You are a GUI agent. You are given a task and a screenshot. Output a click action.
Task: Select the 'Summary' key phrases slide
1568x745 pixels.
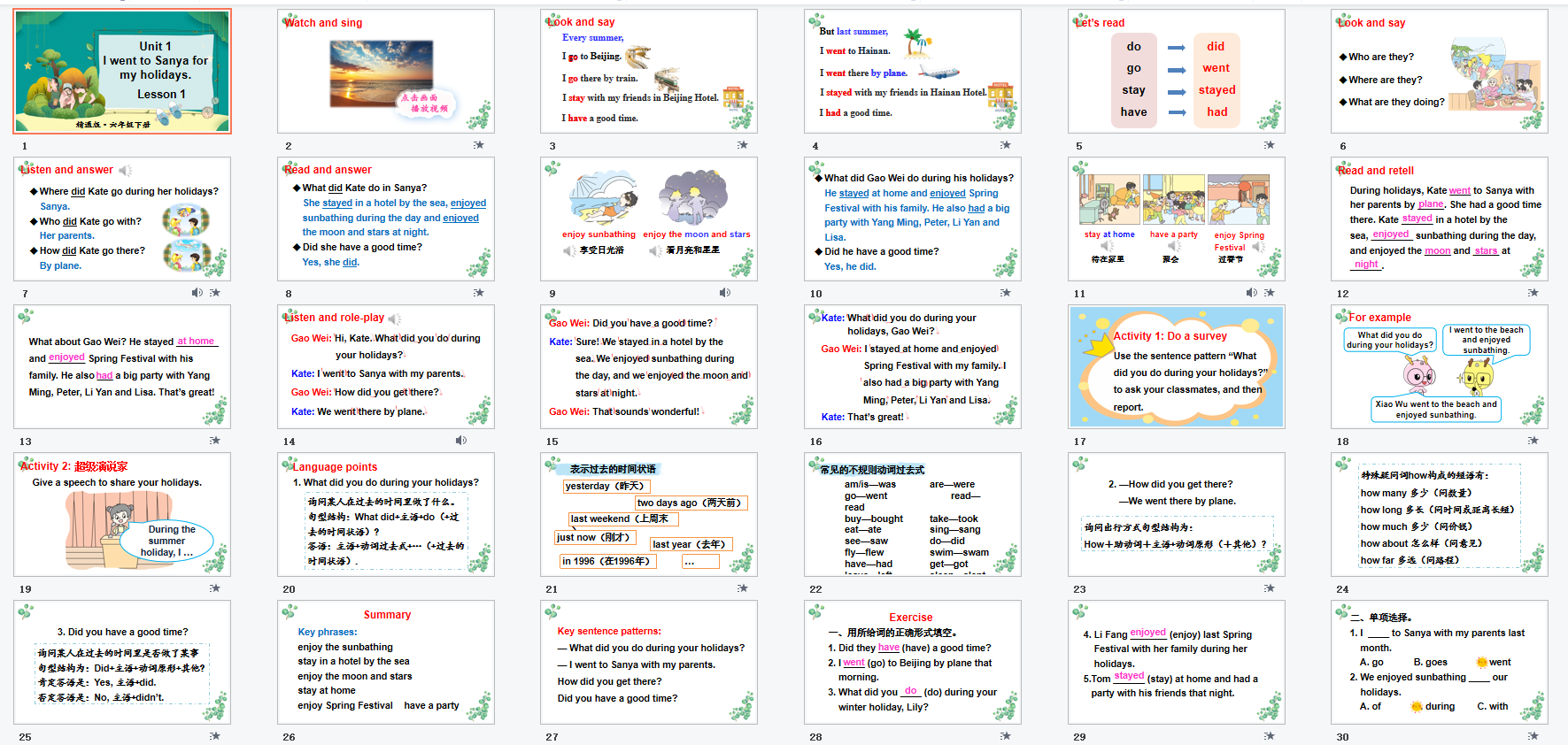pos(386,663)
